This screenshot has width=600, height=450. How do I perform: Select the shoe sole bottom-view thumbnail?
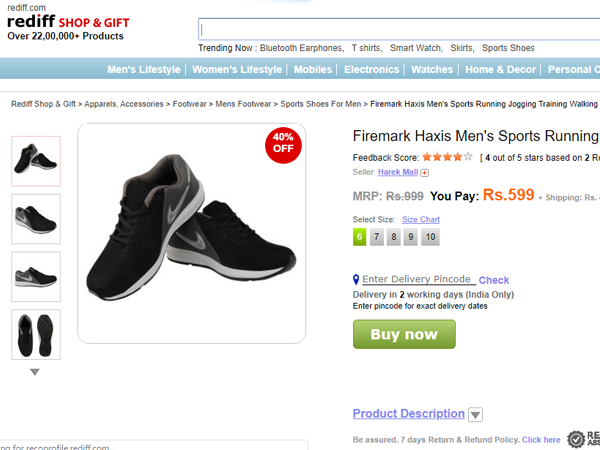[36, 335]
